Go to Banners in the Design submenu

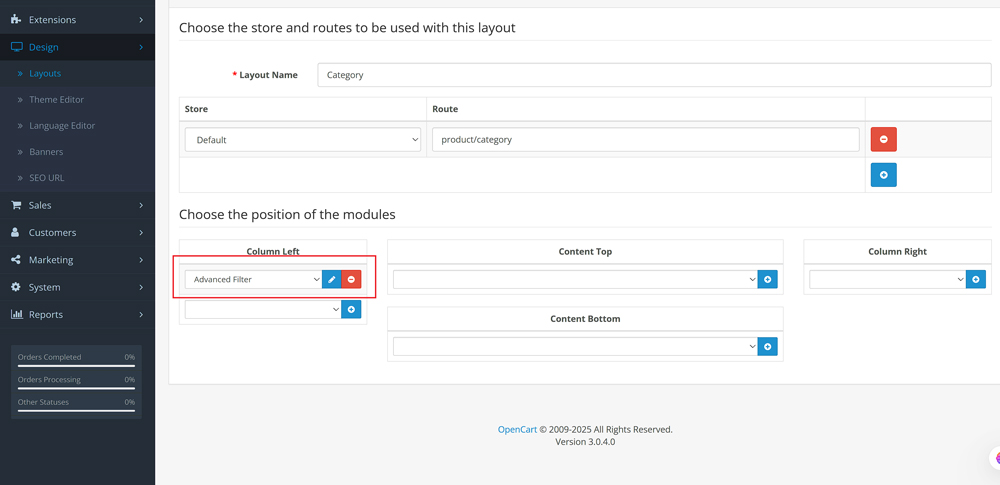click(x=46, y=152)
